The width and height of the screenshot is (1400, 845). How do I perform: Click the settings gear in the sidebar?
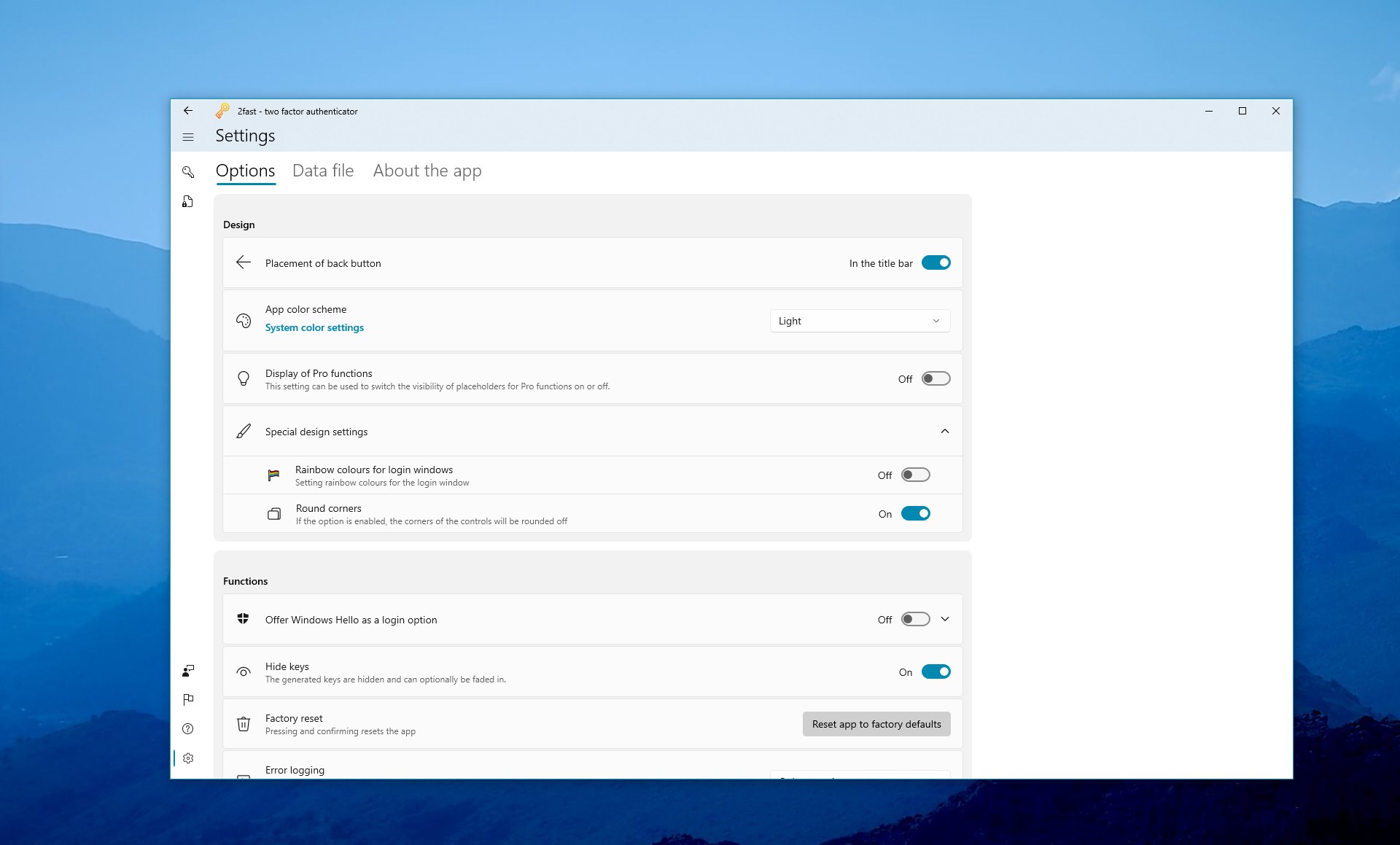[188, 758]
